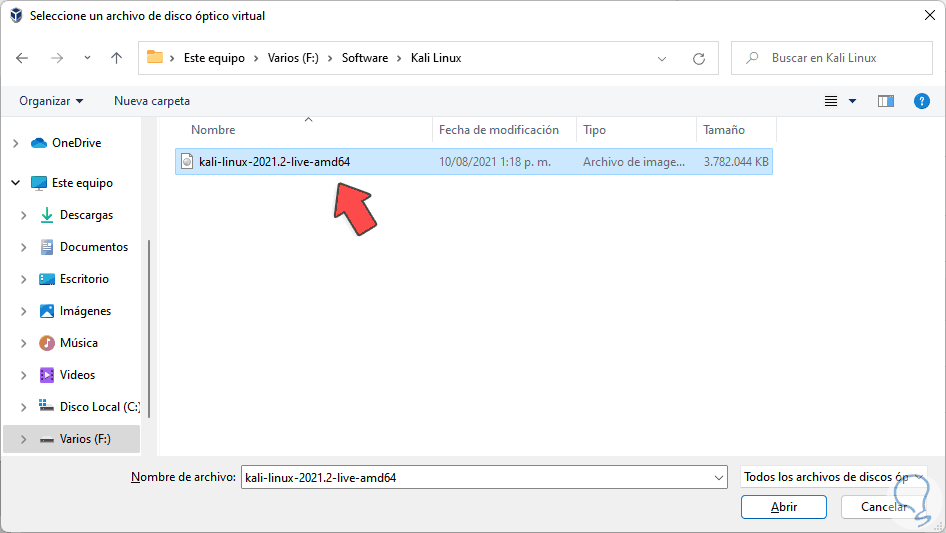
Task: Open Videos in the navigation pane
Action: 77,375
